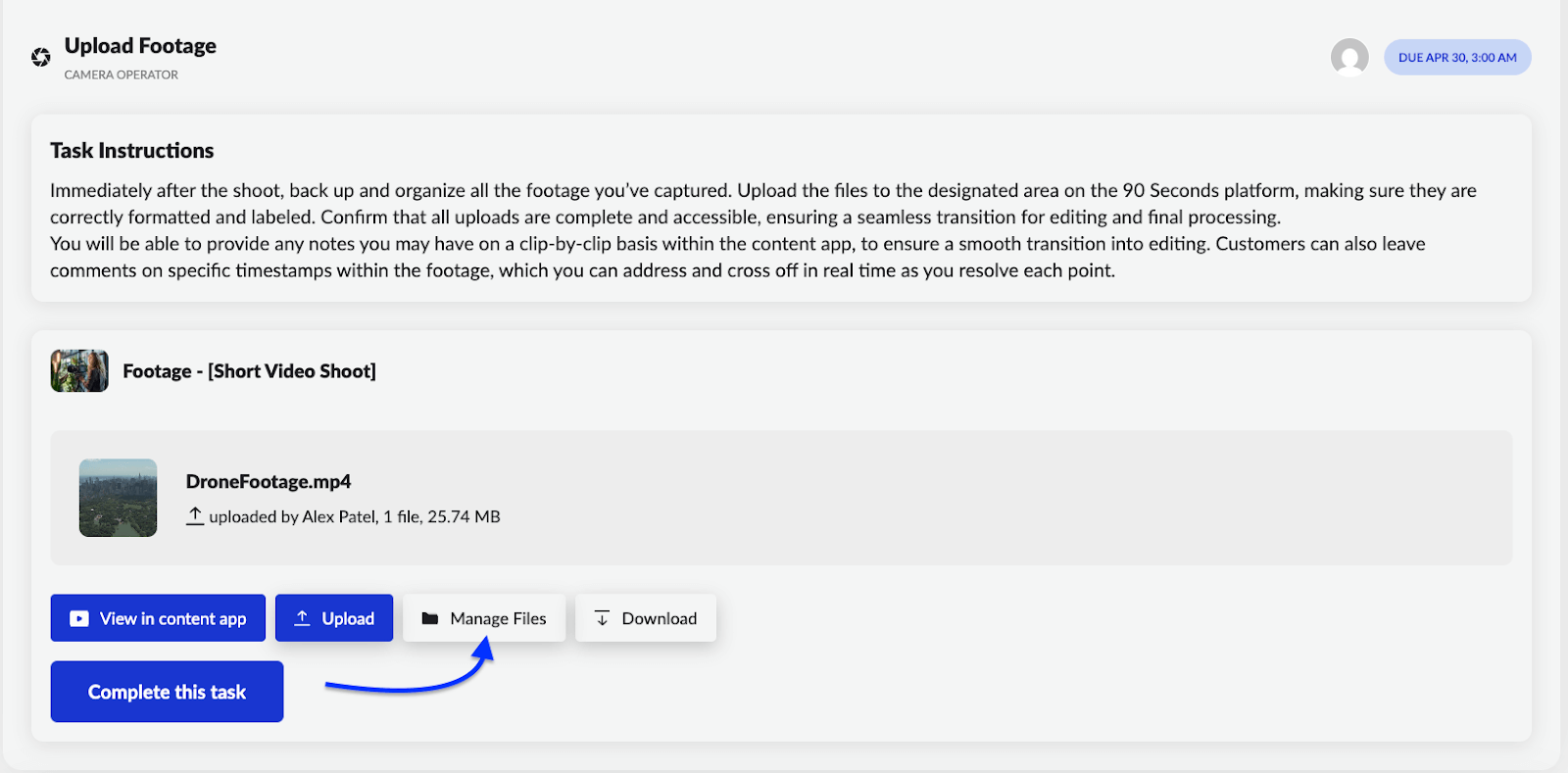The image size is (1568, 773).
Task: Open the Short Video Shoot footage thumbnail
Action: tap(79, 371)
